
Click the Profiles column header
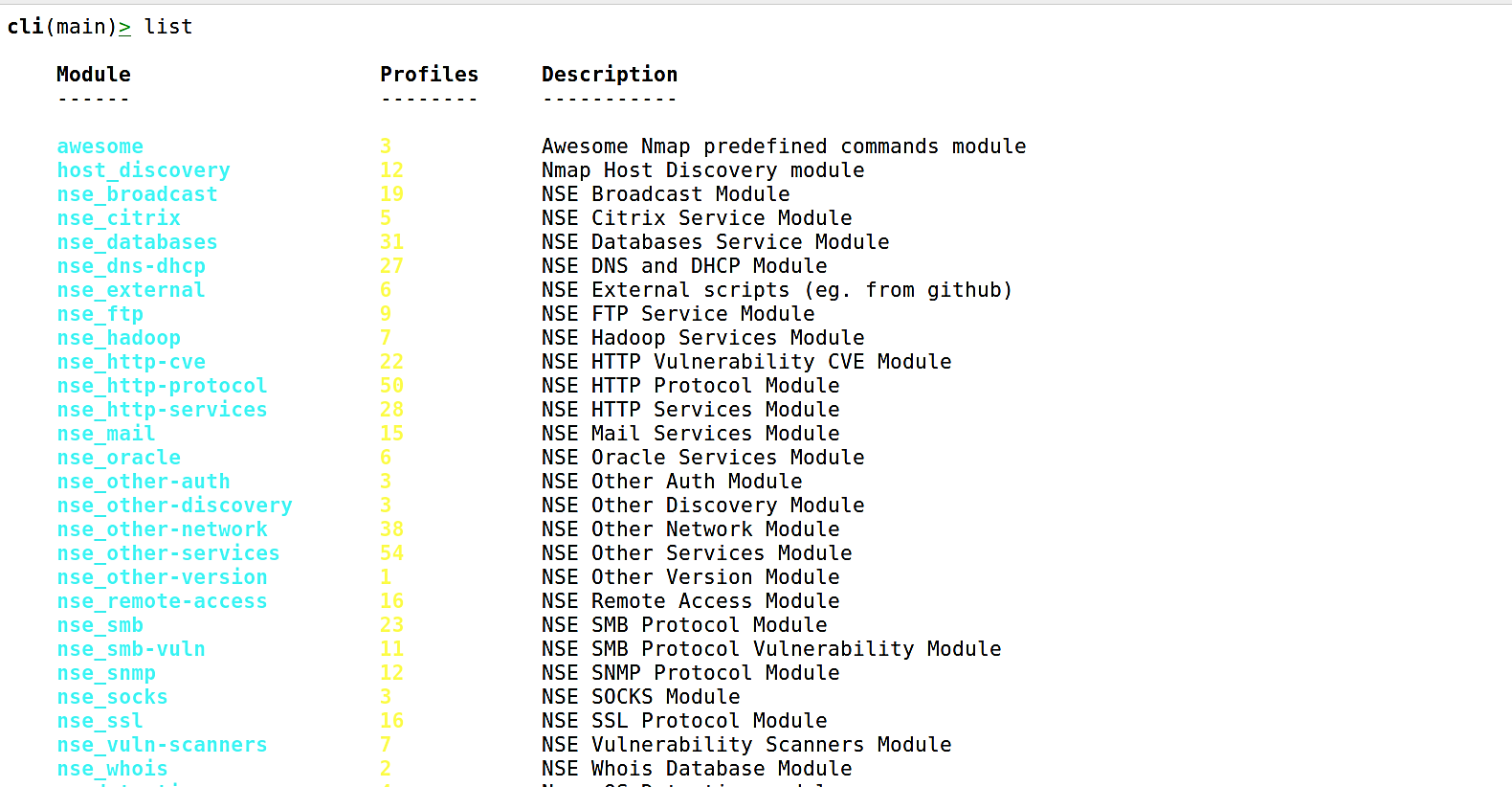pos(430,75)
